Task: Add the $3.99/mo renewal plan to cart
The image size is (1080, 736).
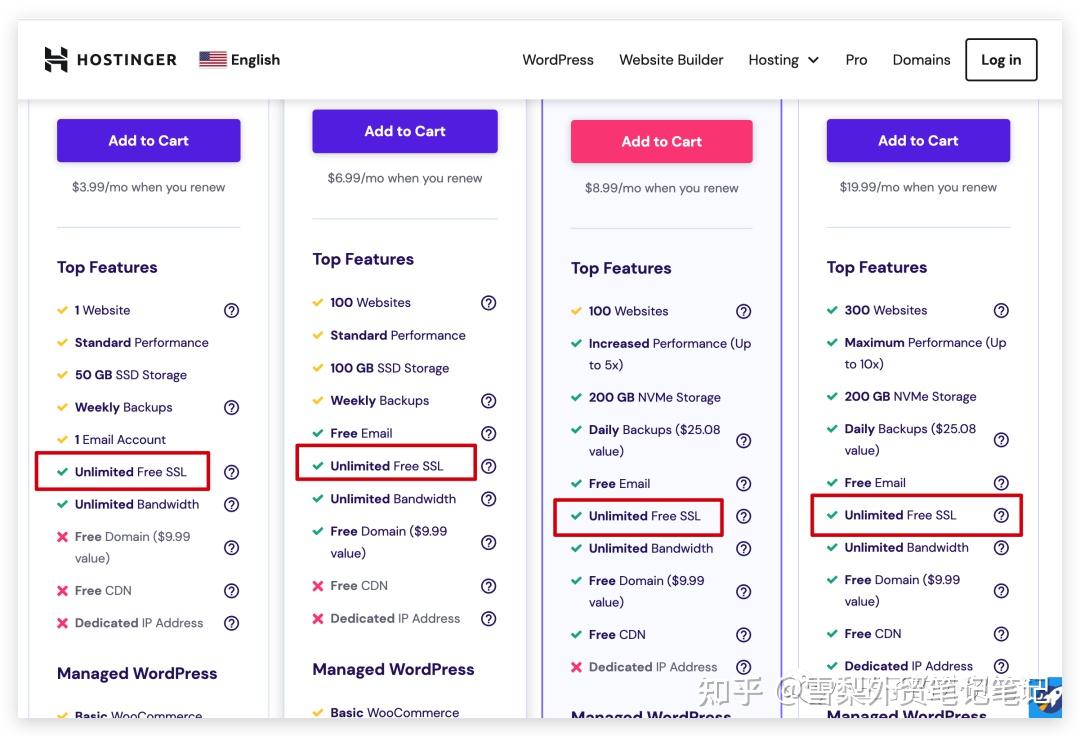Action: point(149,140)
